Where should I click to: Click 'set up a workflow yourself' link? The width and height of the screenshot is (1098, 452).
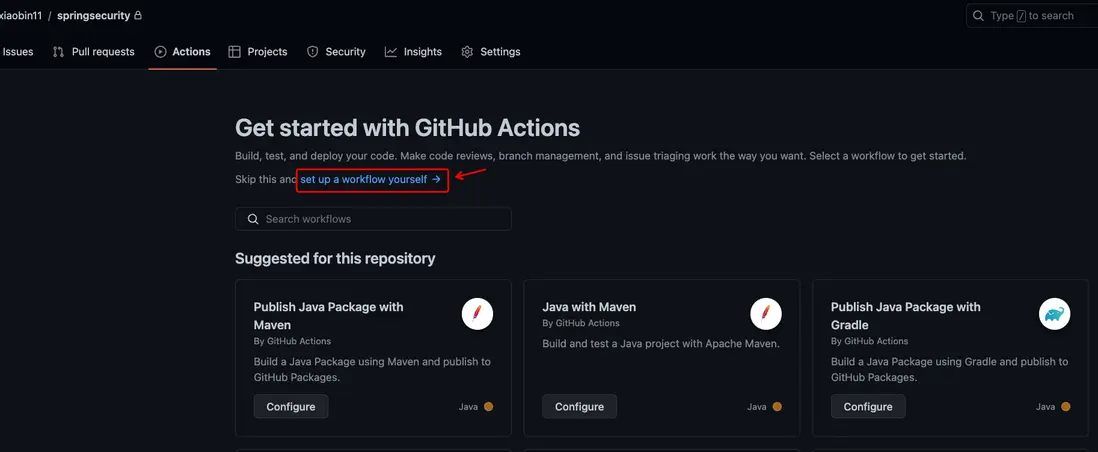pyautogui.click(x=371, y=180)
